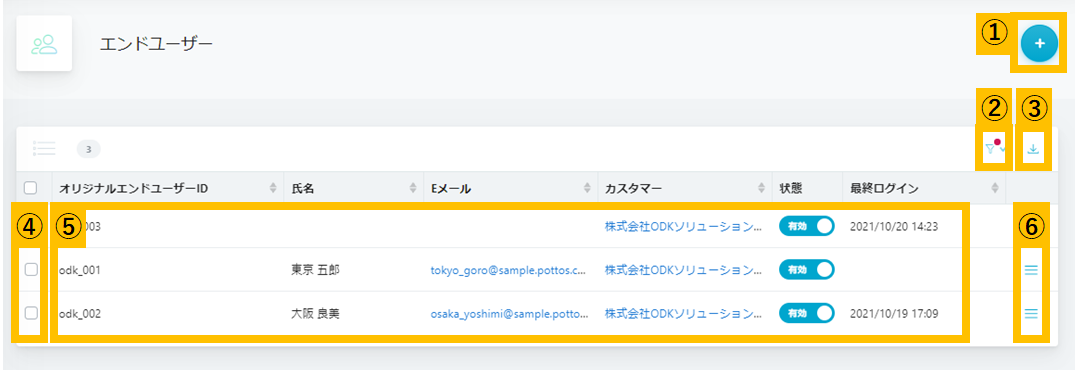Open row menu icon for odk_002
Image resolution: width=1075 pixels, height=370 pixels.
click(x=1031, y=313)
